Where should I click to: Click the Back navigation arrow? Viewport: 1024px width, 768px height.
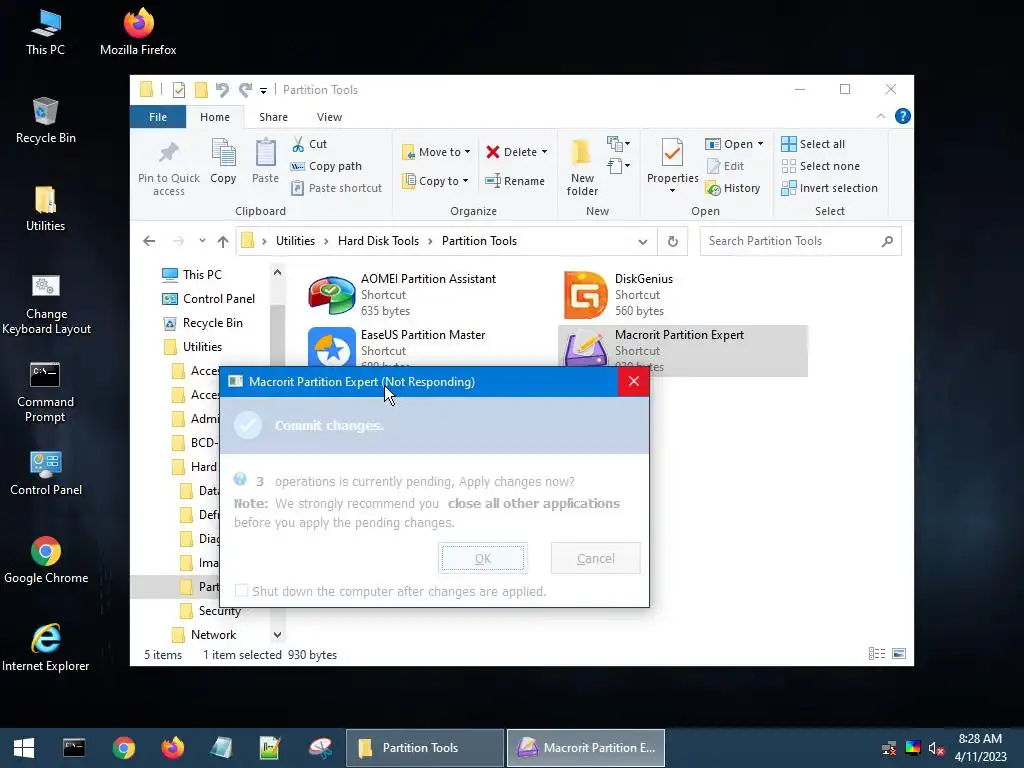[149, 241]
